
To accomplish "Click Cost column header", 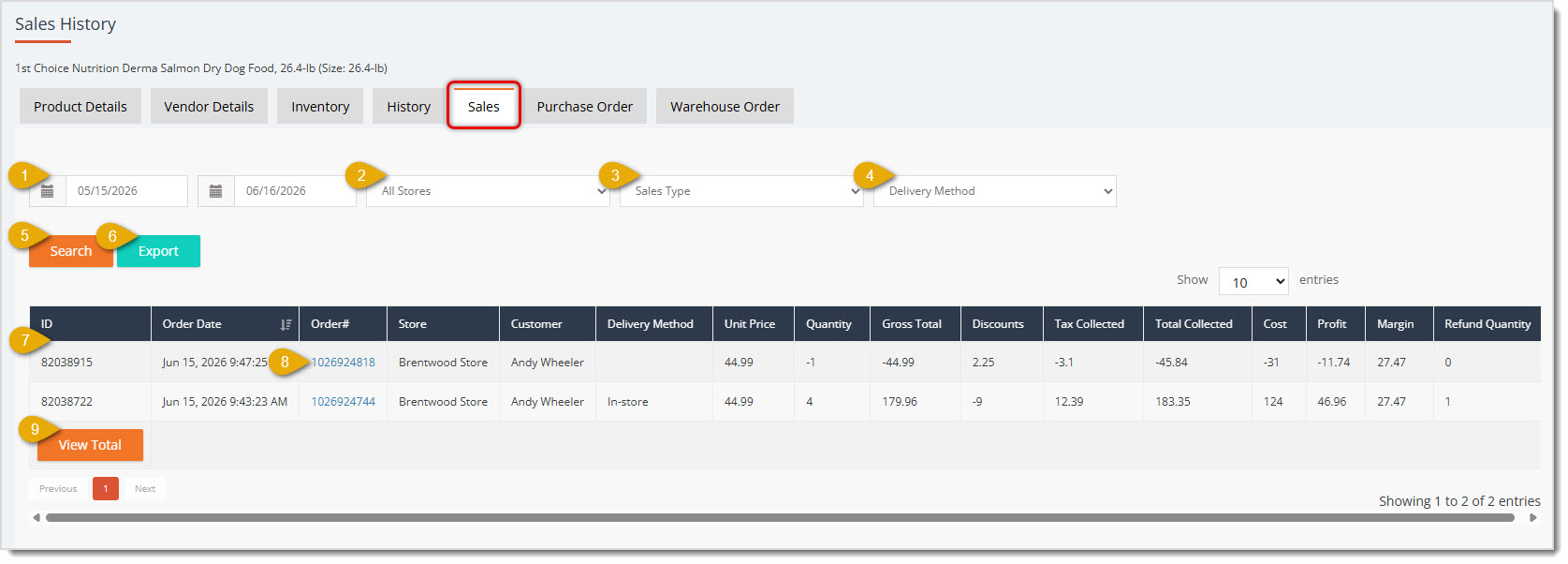I will point(1279,324).
